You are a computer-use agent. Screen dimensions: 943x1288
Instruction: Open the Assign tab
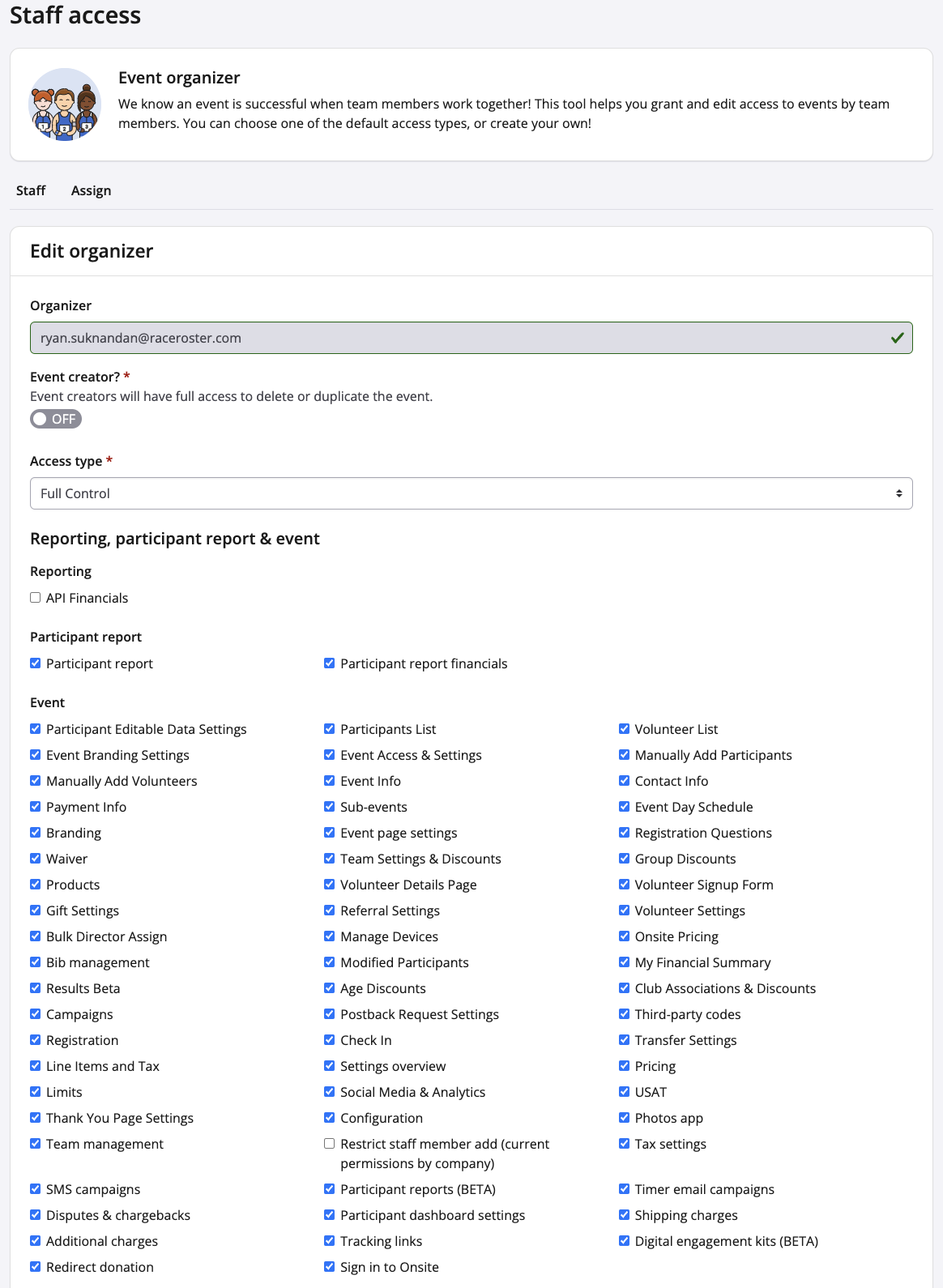click(x=91, y=190)
